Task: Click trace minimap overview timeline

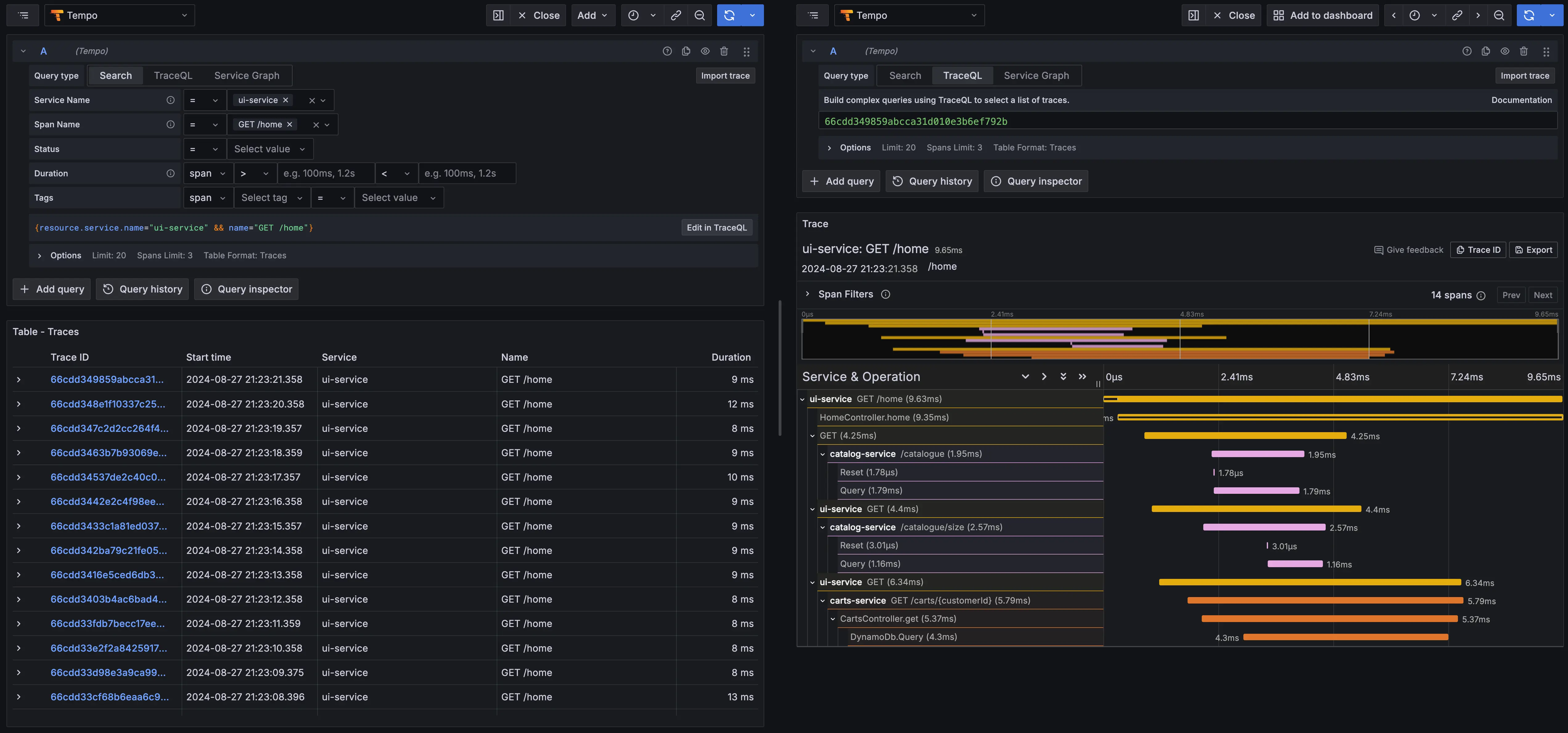Action: [1179, 339]
